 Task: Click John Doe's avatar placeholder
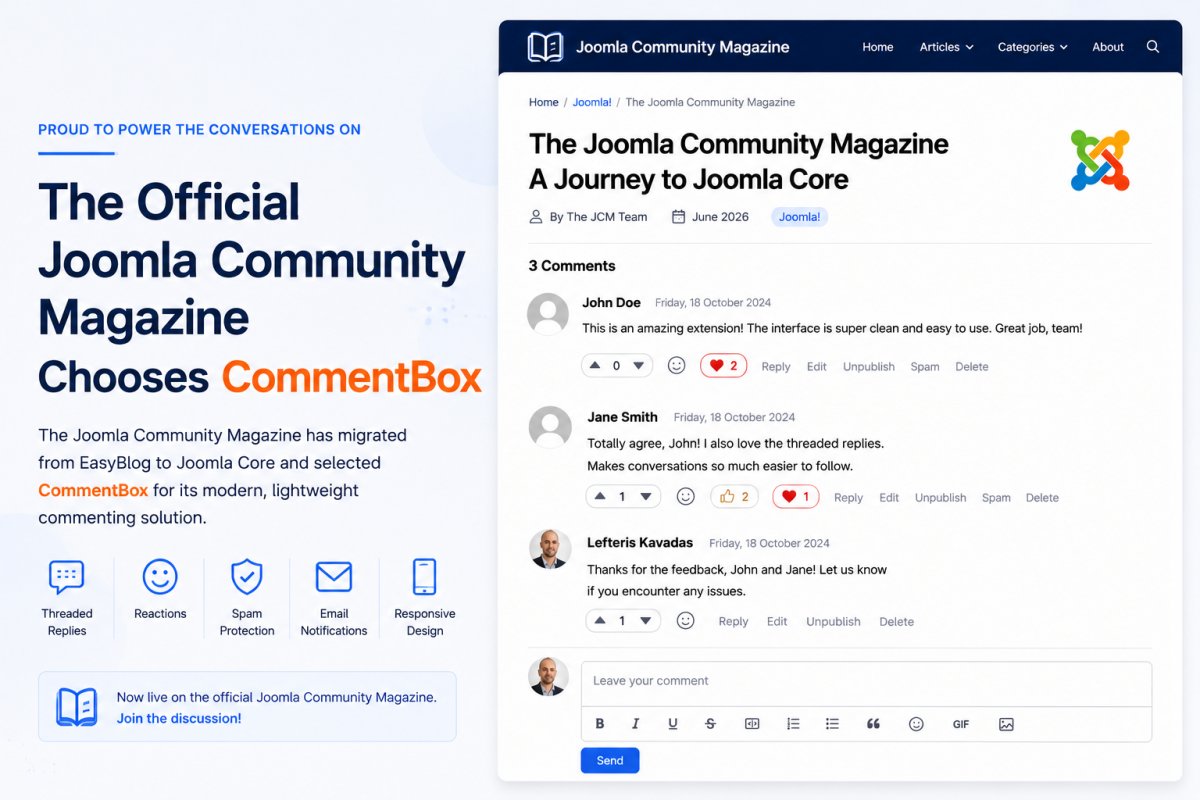click(x=548, y=314)
